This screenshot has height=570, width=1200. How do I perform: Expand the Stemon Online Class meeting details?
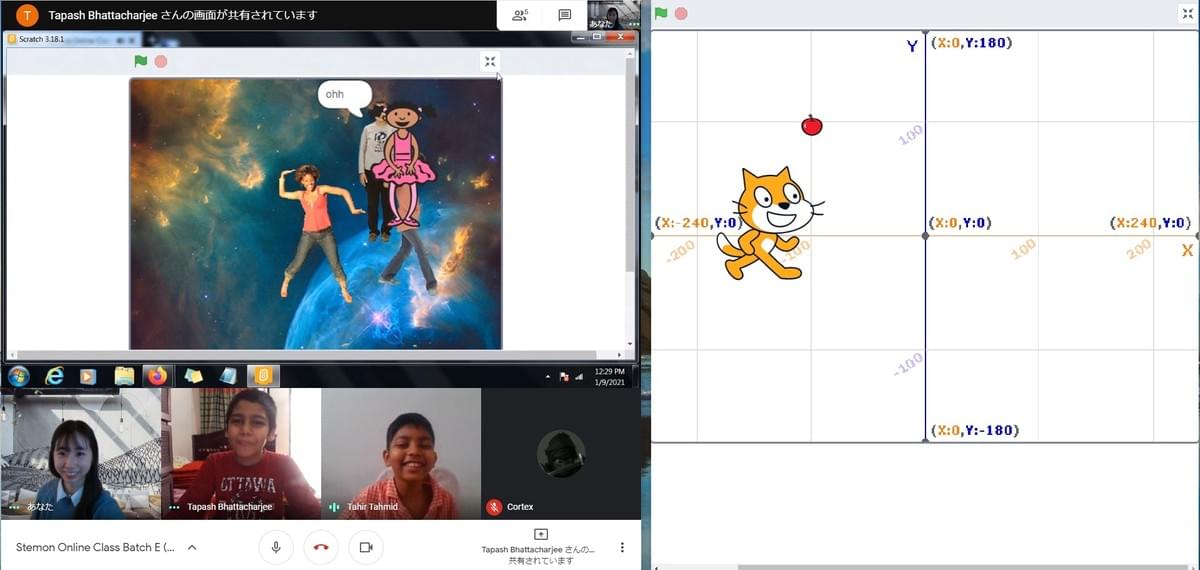coord(192,547)
